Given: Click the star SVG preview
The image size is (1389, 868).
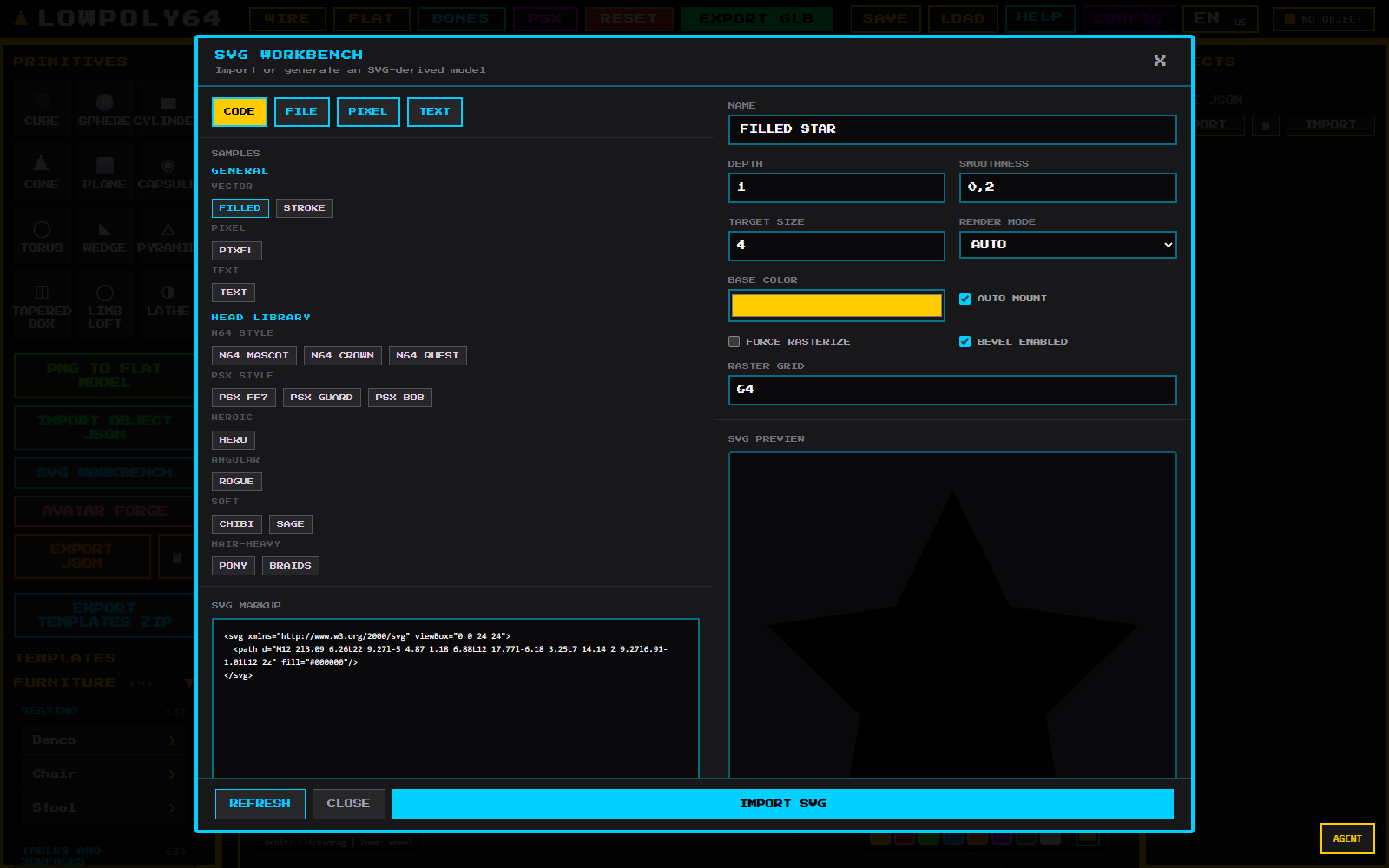Looking at the screenshot, I should [x=952, y=615].
